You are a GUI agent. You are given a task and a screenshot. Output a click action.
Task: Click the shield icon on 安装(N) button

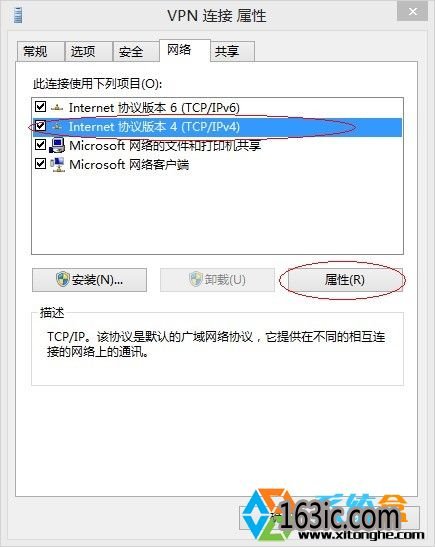click(x=62, y=279)
